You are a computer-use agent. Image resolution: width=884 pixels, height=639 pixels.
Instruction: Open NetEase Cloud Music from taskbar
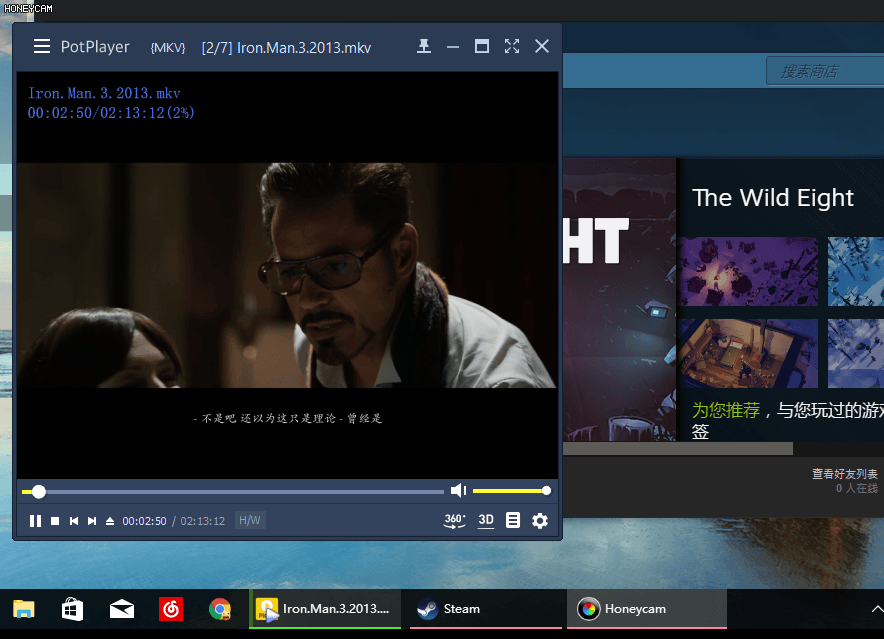(x=171, y=609)
